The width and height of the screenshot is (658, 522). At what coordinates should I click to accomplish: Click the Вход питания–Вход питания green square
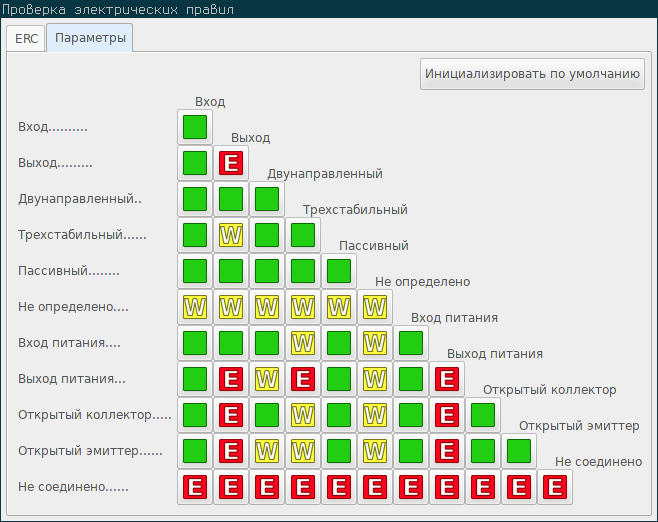pyautogui.click(x=411, y=343)
